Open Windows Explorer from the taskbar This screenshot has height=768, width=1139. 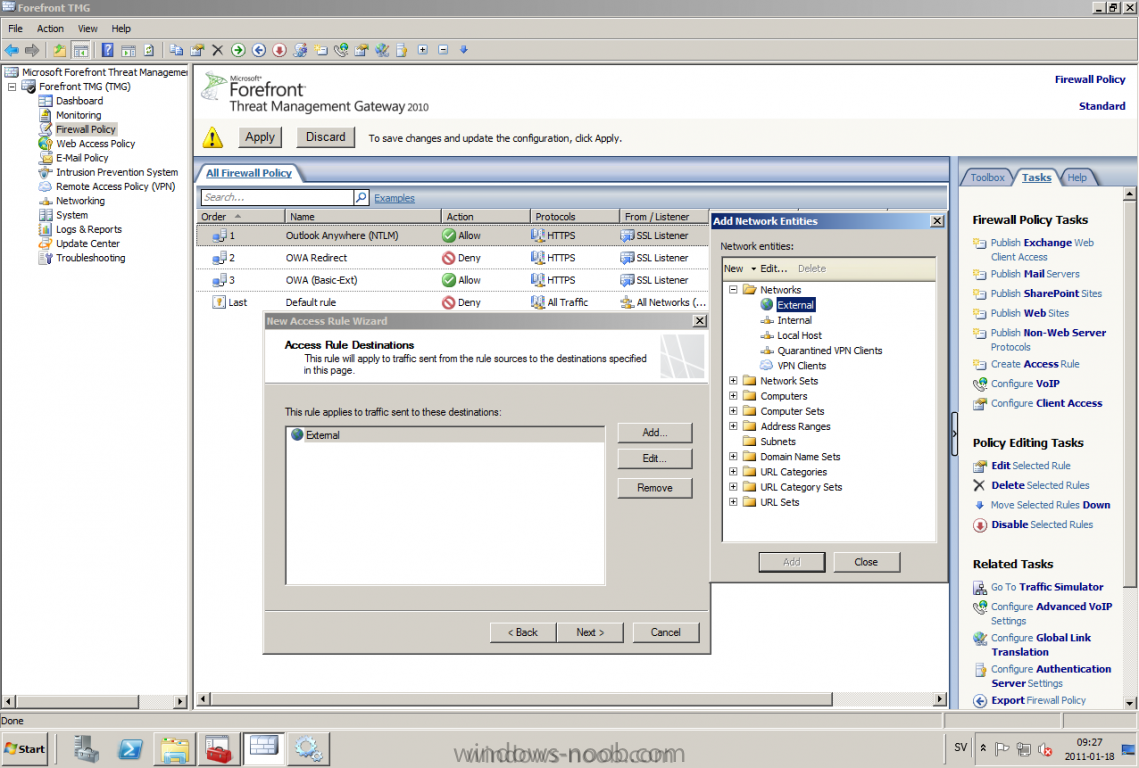coord(175,749)
